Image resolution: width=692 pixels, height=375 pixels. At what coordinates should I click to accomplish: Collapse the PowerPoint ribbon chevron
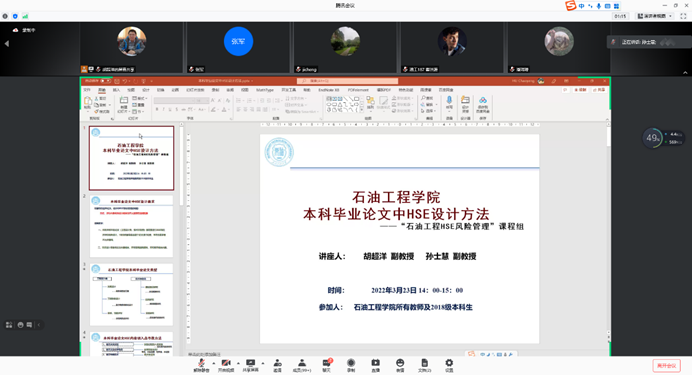pos(607,119)
